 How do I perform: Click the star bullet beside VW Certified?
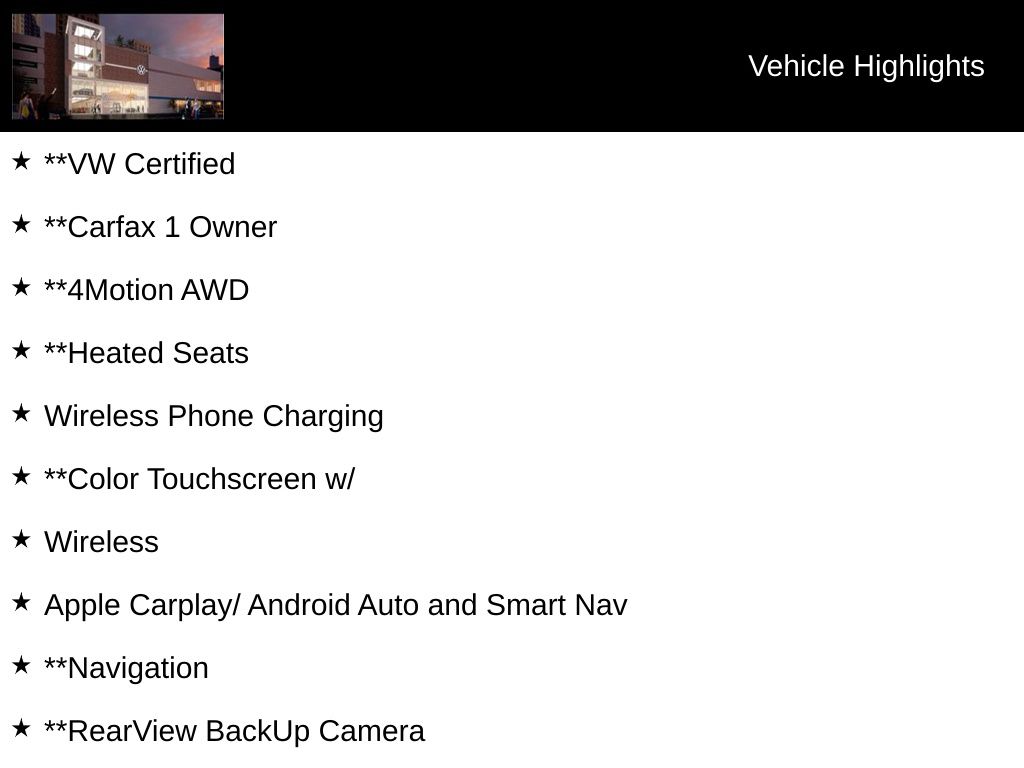click(21, 161)
